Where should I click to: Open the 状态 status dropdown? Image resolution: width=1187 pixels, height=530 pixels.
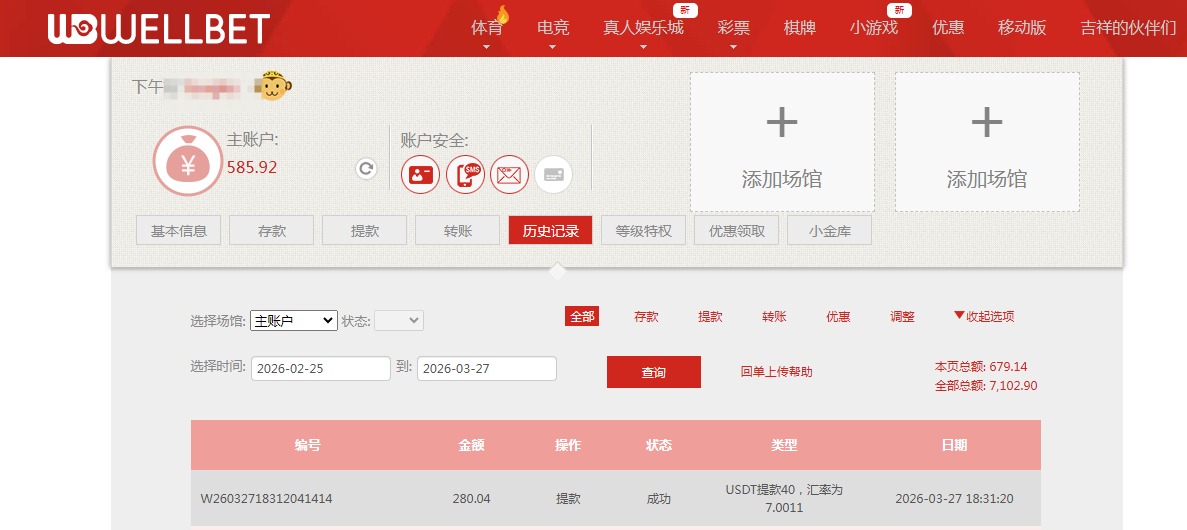point(399,320)
